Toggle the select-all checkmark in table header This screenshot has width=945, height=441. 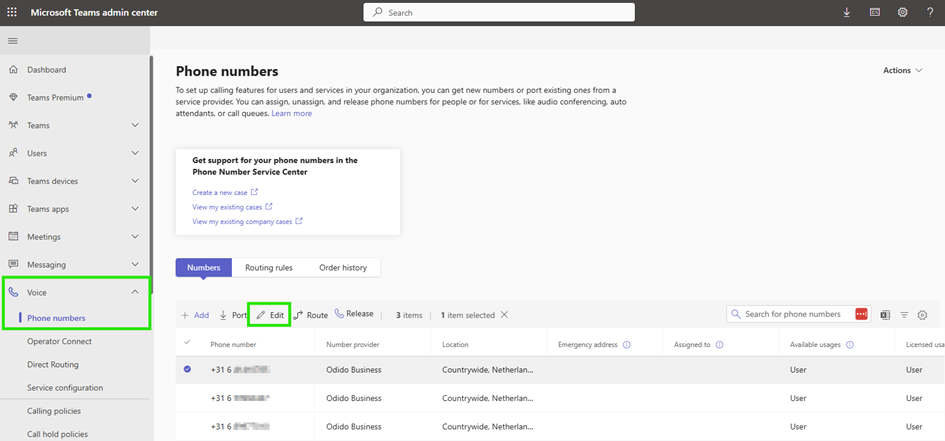[x=187, y=344]
